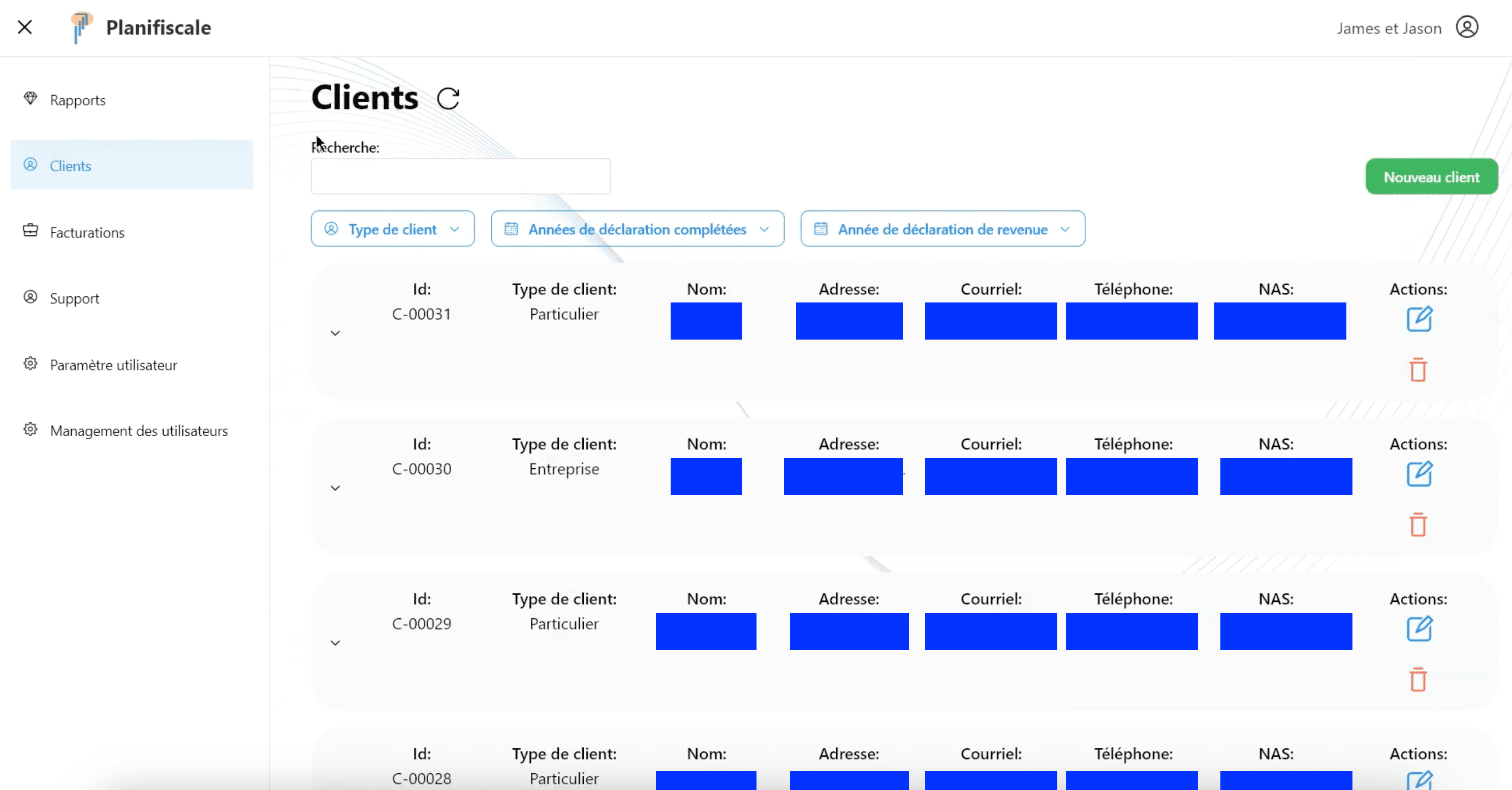This screenshot has width=1512, height=790.
Task: Delete client C-00031 with the trash icon
Action: [x=1418, y=370]
